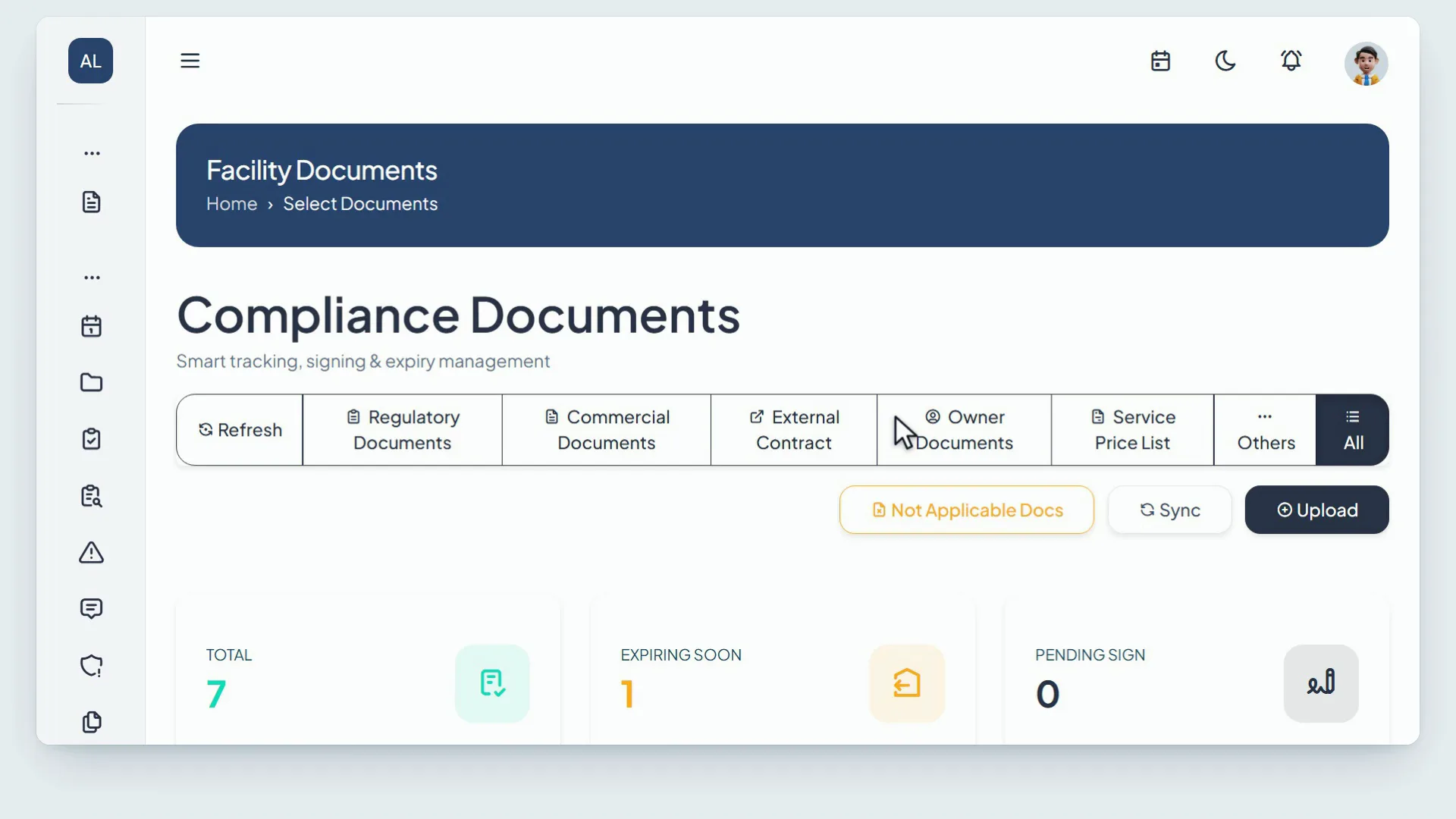Viewport: 1456px width, 819px height.
Task: Select the Others tab
Action: pos(1266,430)
